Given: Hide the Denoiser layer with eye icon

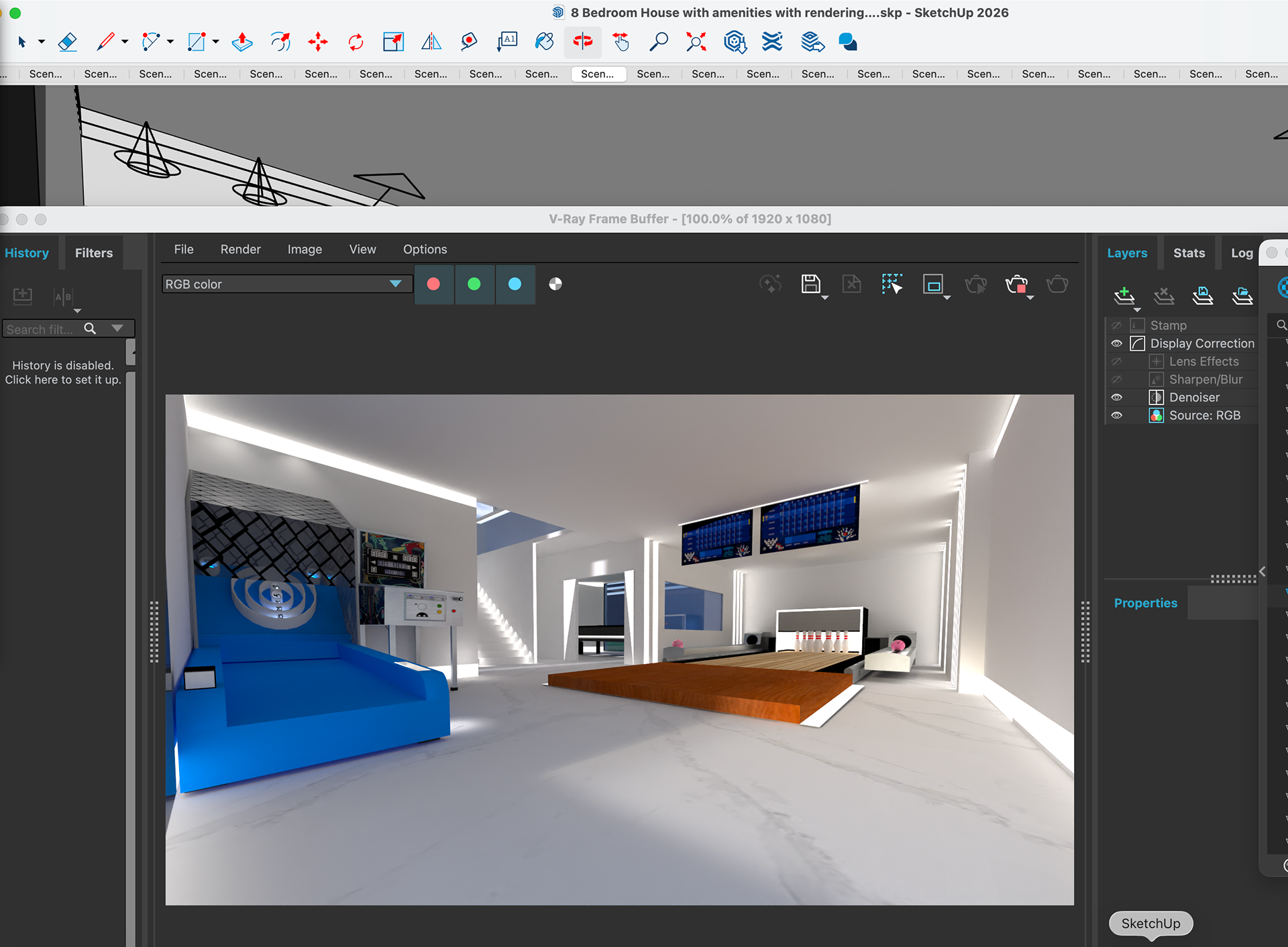Looking at the screenshot, I should (1116, 398).
